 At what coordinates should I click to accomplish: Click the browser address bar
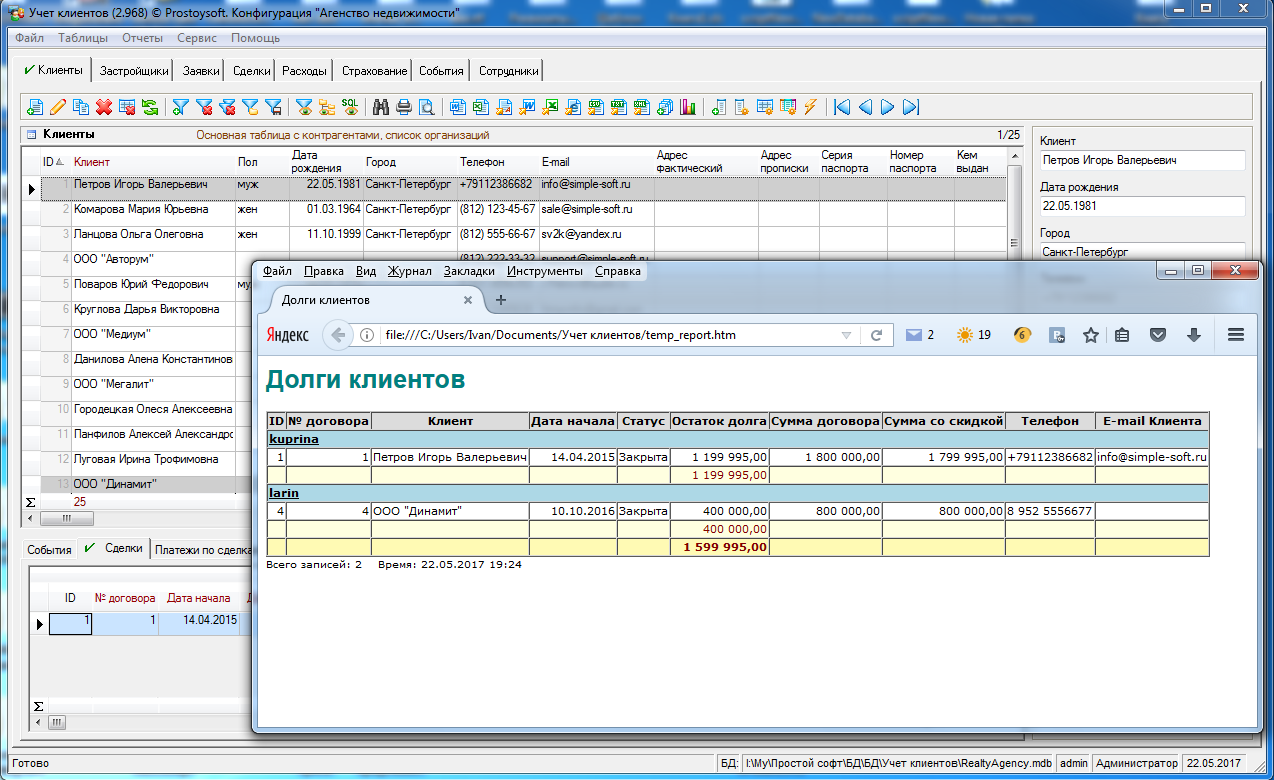coord(610,335)
